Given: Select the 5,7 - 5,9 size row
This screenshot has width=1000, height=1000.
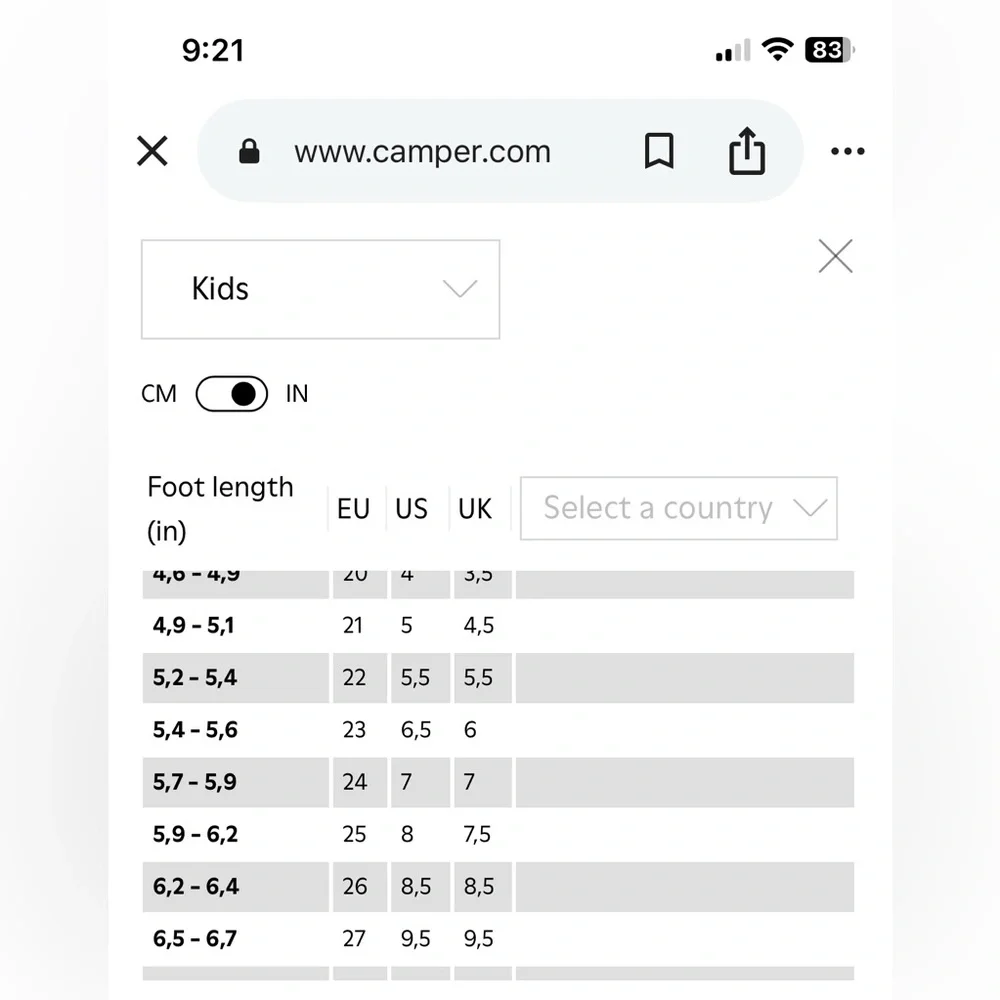Looking at the screenshot, I should click(498, 782).
